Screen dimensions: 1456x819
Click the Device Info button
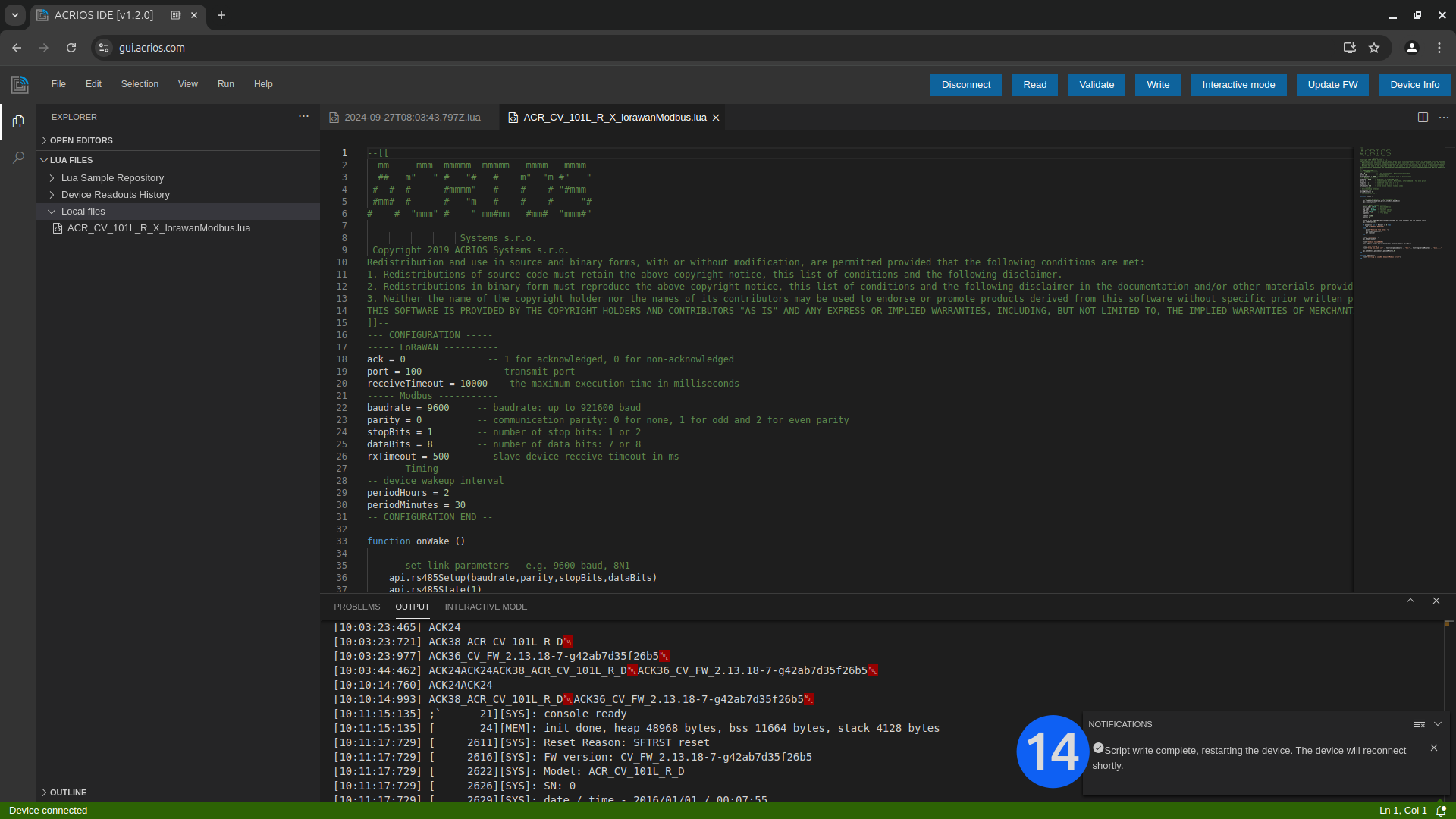1415,84
